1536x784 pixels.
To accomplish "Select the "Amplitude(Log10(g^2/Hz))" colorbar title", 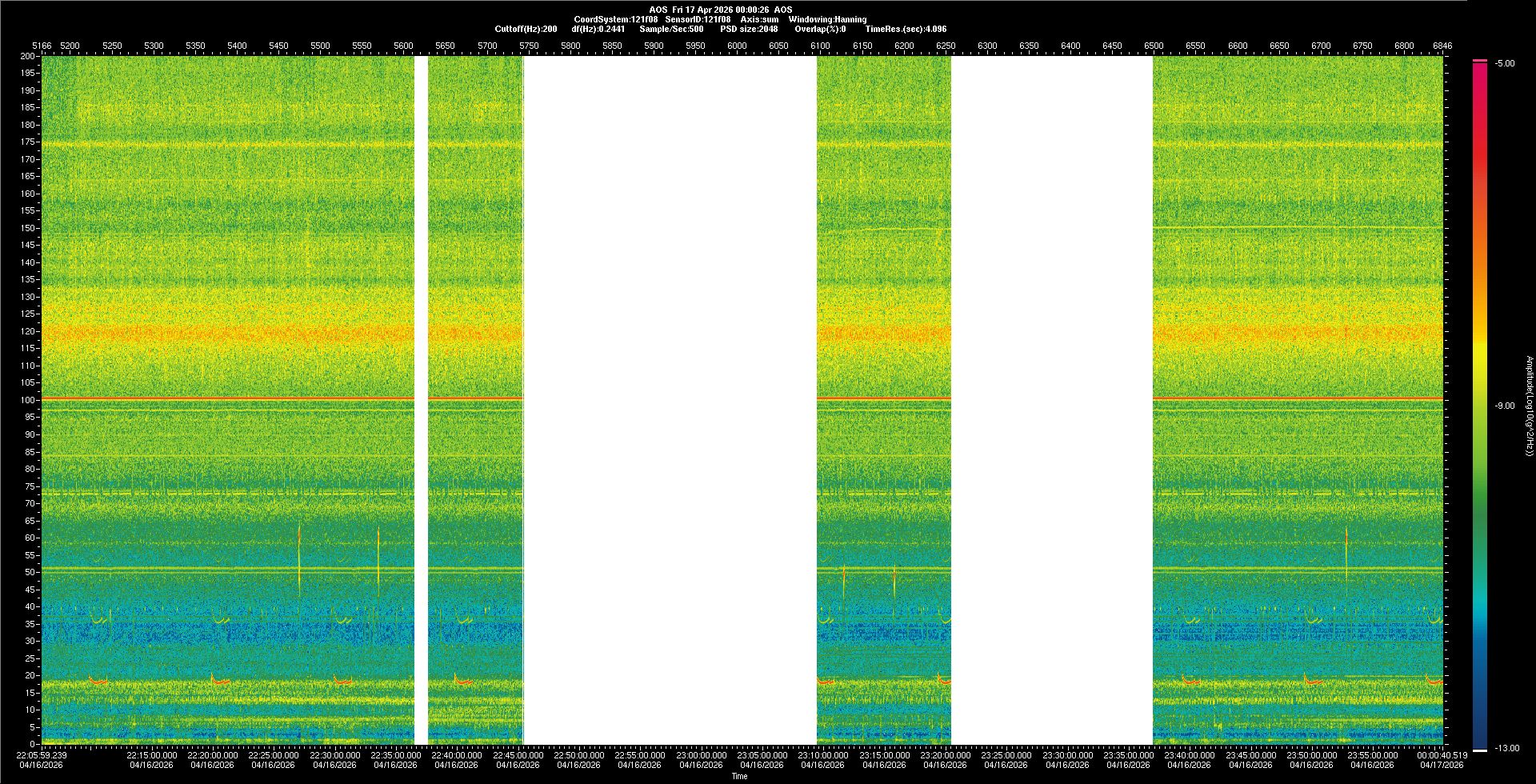I will [x=1529, y=406].
